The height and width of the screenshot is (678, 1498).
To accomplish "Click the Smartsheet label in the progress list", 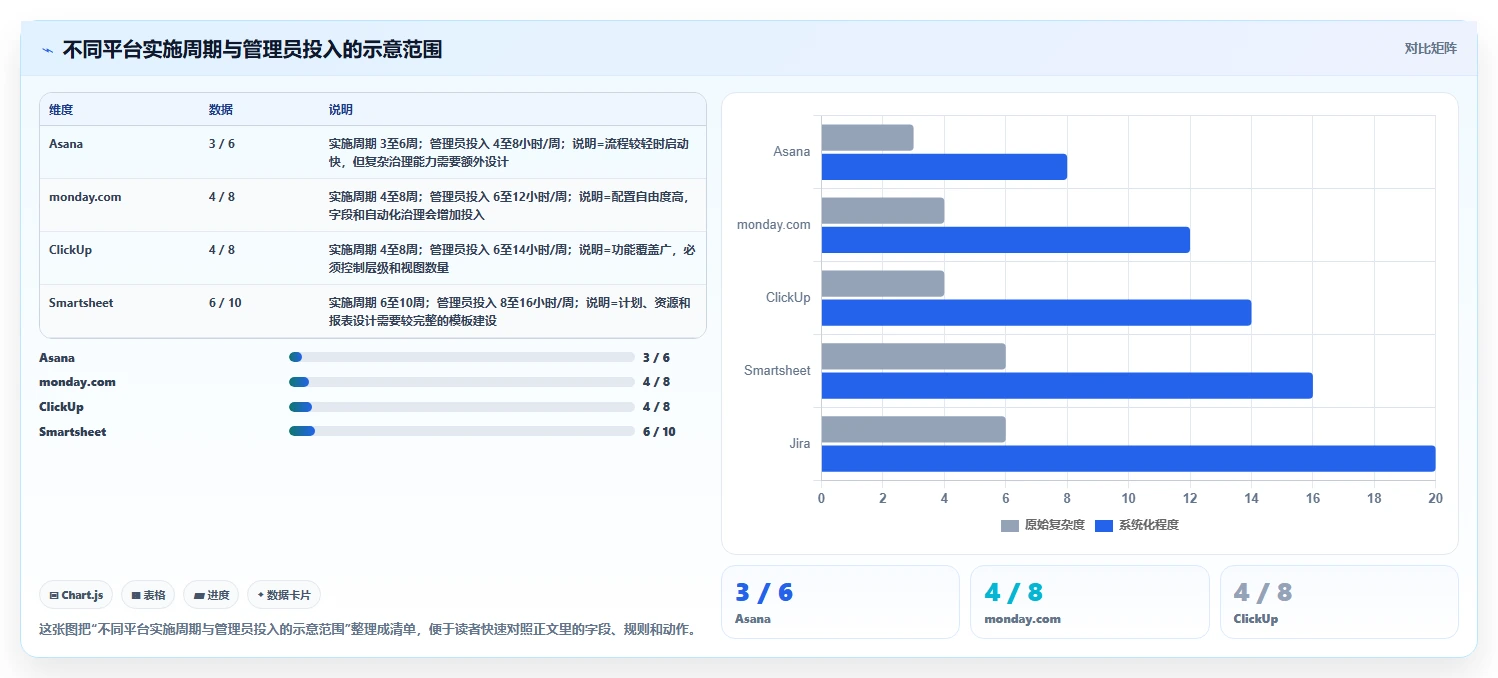I will [x=73, y=431].
